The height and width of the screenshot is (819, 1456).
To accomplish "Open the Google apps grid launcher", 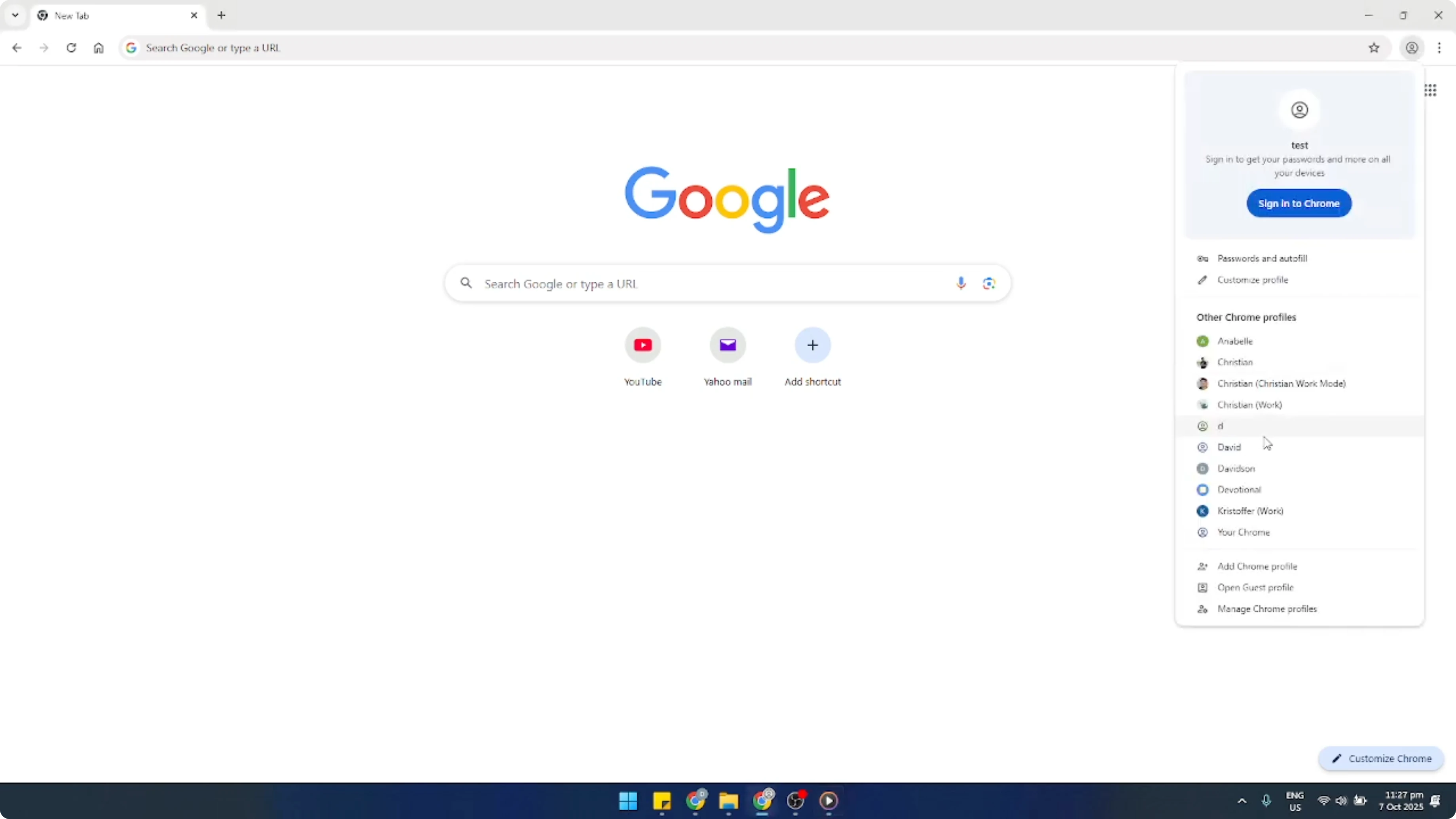I will click(1431, 90).
